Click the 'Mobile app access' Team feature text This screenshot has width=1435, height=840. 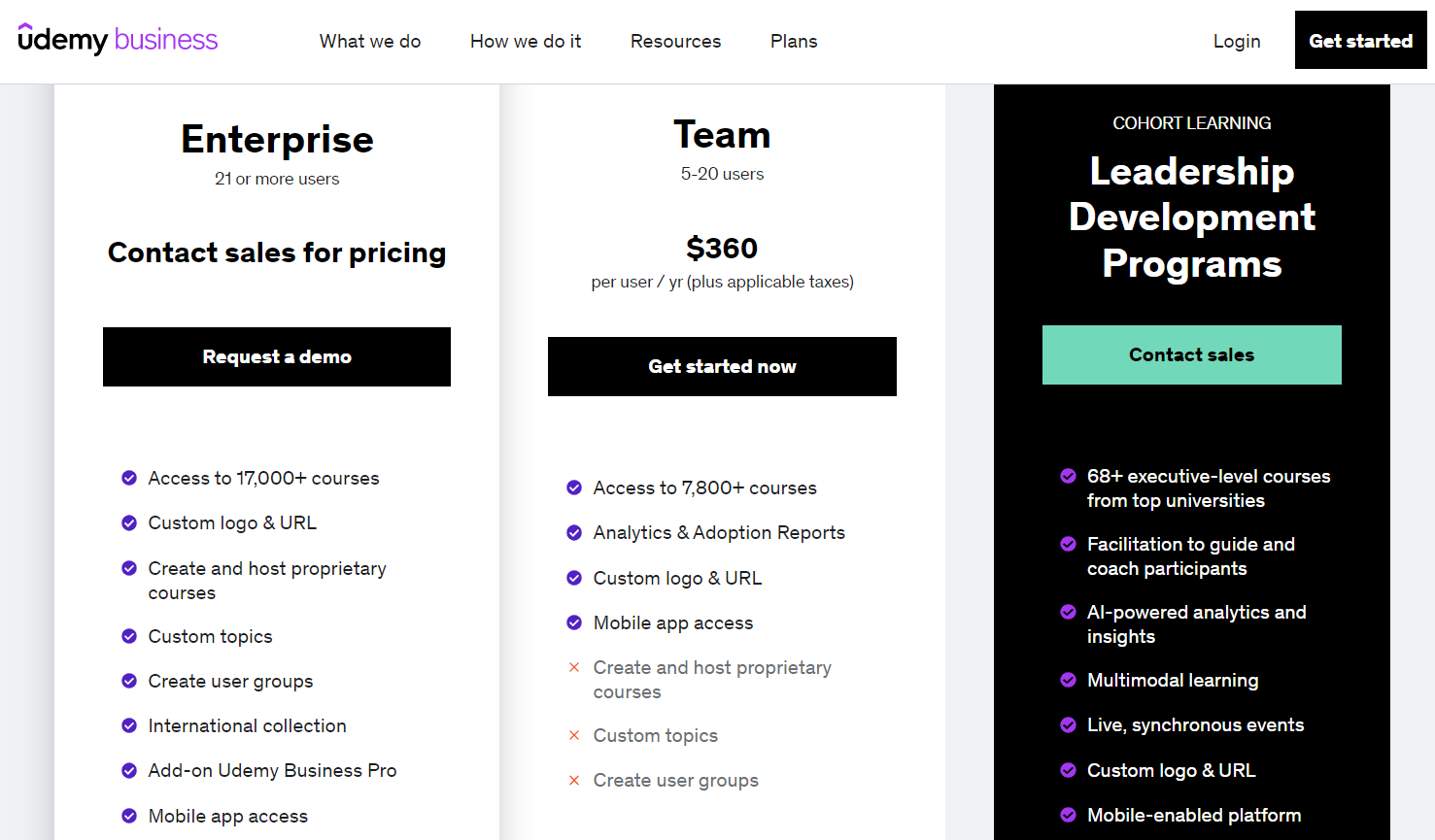coord(673,622)
